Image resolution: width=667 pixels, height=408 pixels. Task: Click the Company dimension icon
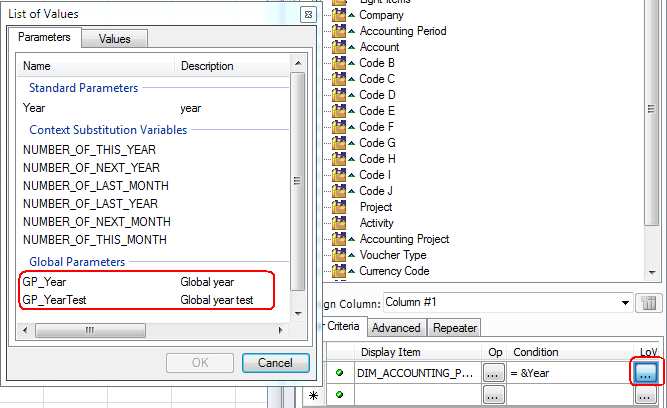339,15
